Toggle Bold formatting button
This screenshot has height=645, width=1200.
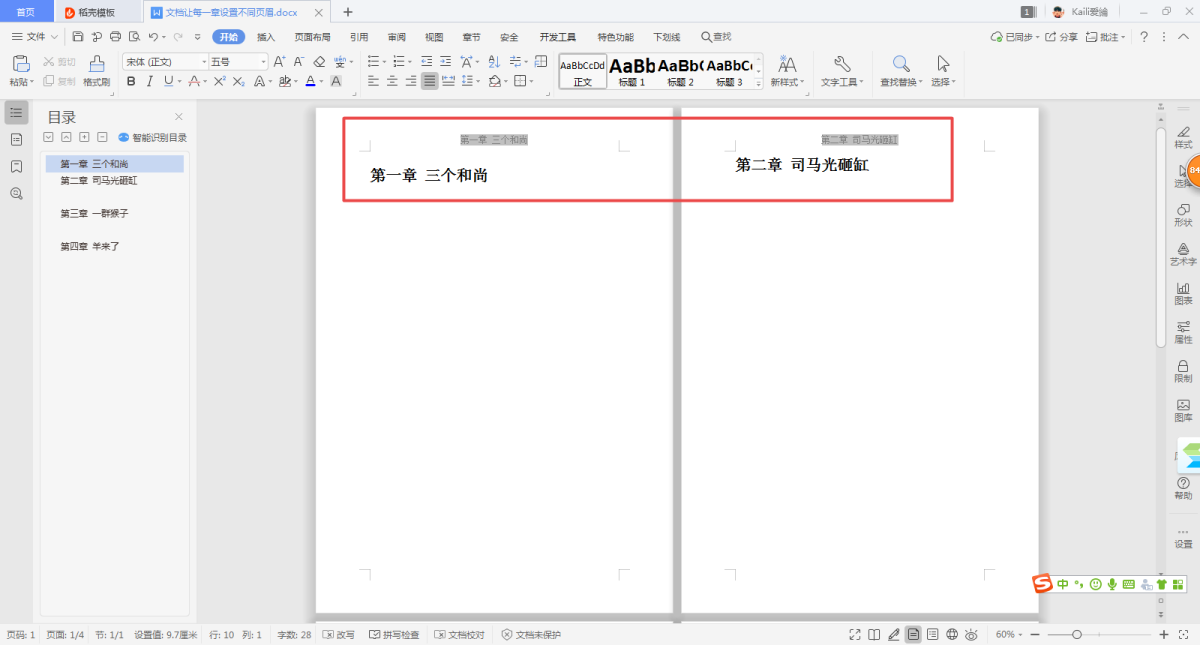coord(131,81)
